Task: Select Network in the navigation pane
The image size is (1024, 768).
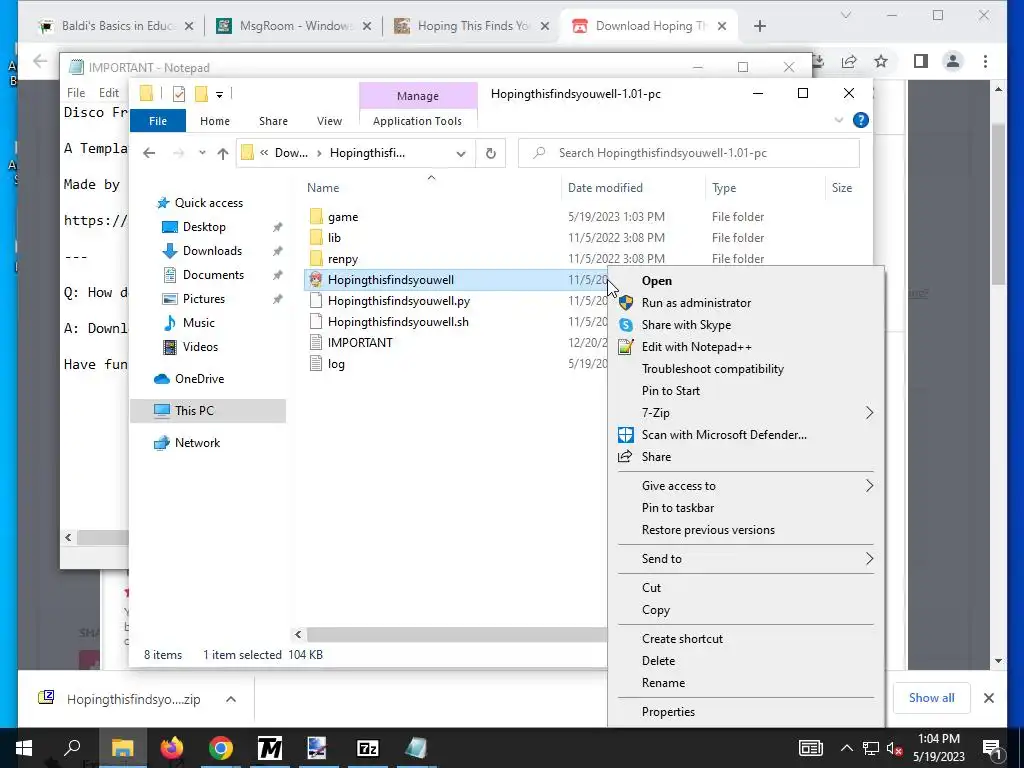Action: click(197, 443)
